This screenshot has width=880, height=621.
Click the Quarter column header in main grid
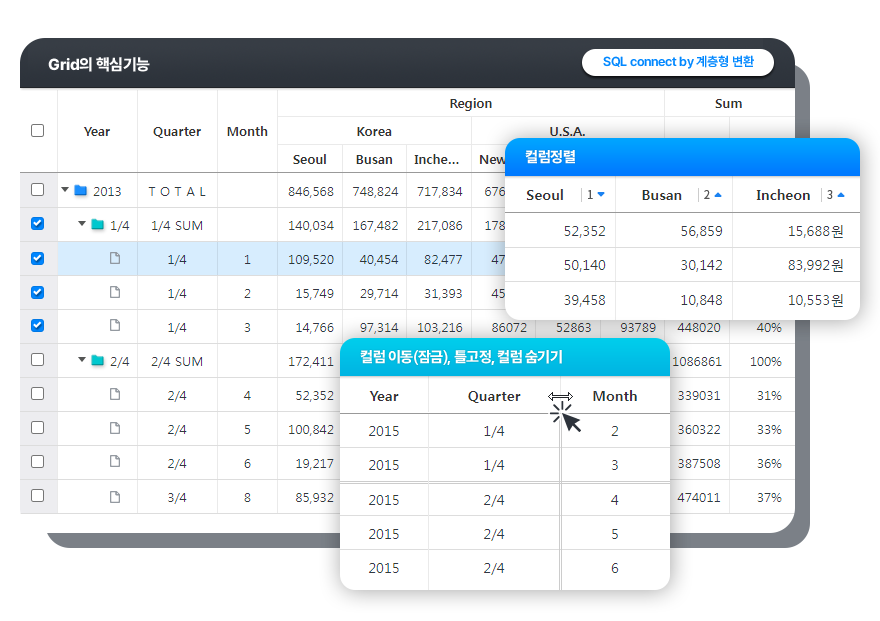pyautogui.click(x=177, y=131)
